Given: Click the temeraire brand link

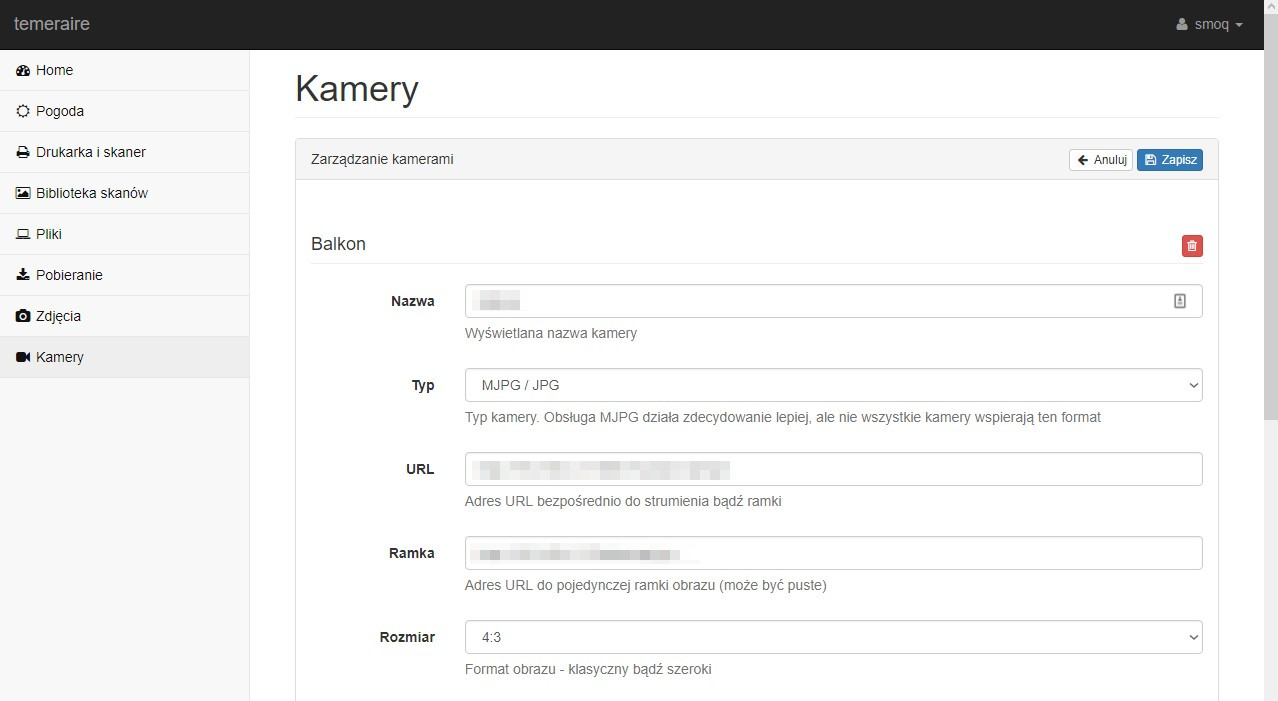Looking at the screenshot, I should click(x=52, y=24).
